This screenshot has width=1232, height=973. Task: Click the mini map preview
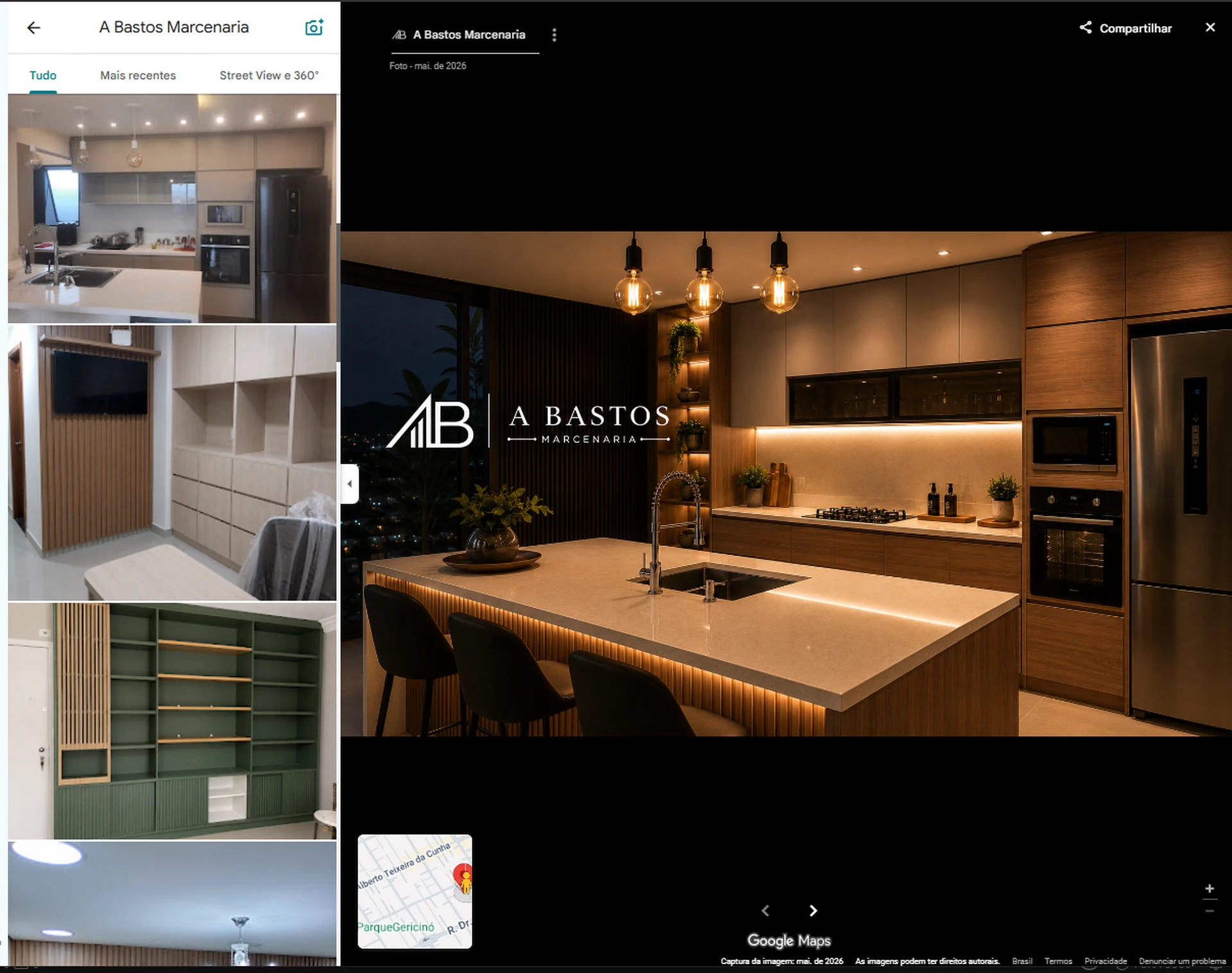(415, 891)
